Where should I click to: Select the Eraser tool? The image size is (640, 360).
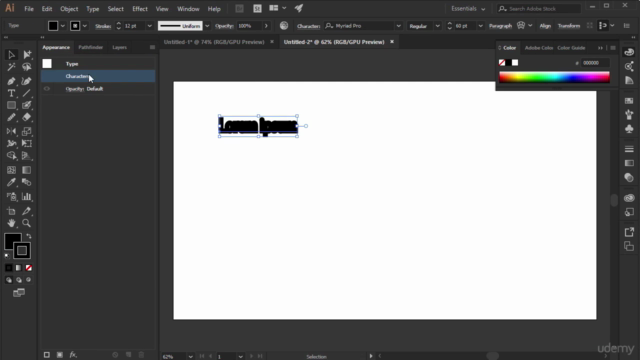[27, 118]
